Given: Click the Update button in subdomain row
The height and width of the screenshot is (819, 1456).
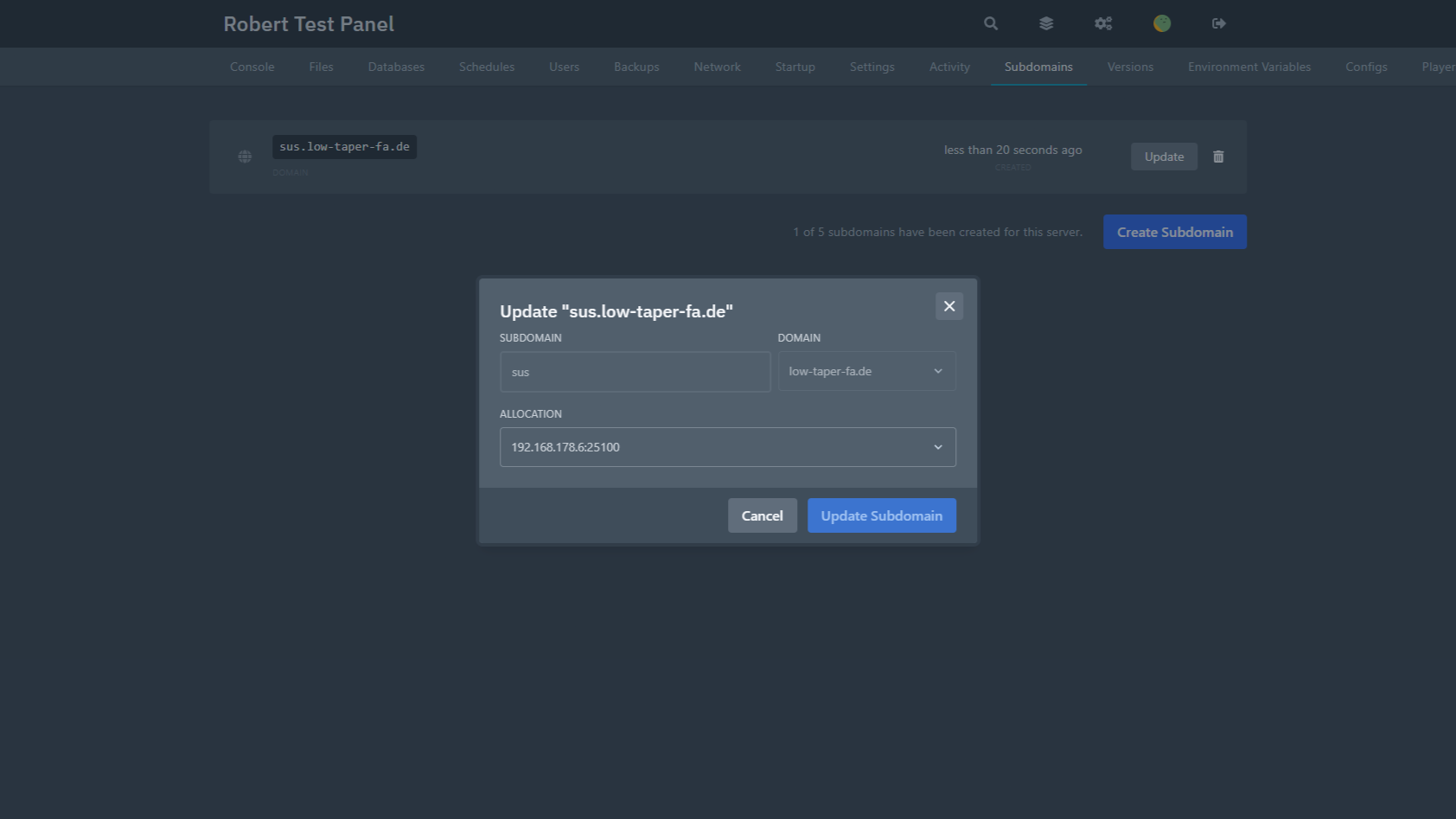Looking at the screenshot, I should [1164, 157].
